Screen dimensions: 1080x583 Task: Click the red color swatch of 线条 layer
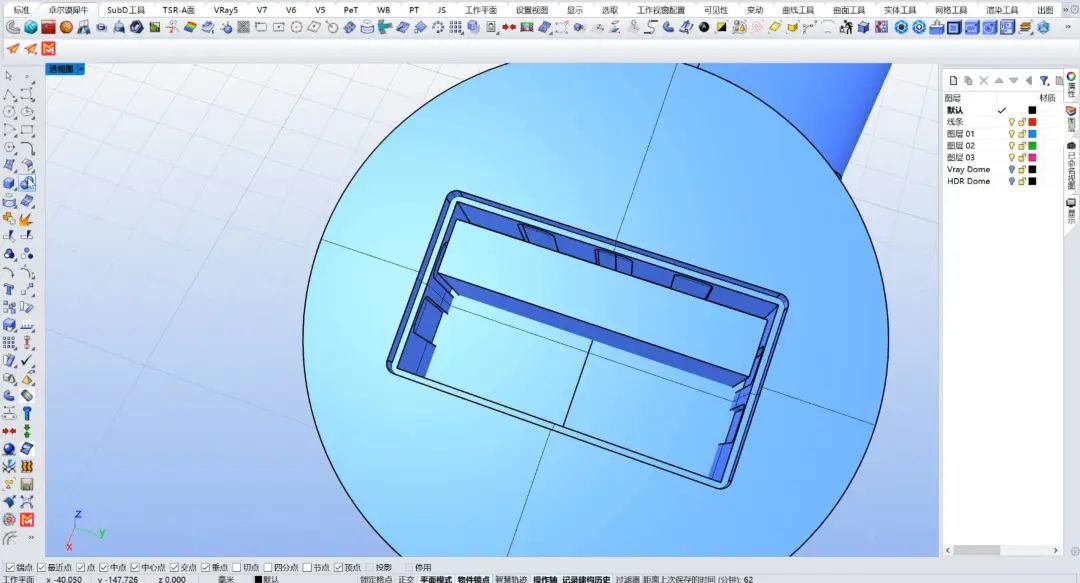pos(1032,122)
